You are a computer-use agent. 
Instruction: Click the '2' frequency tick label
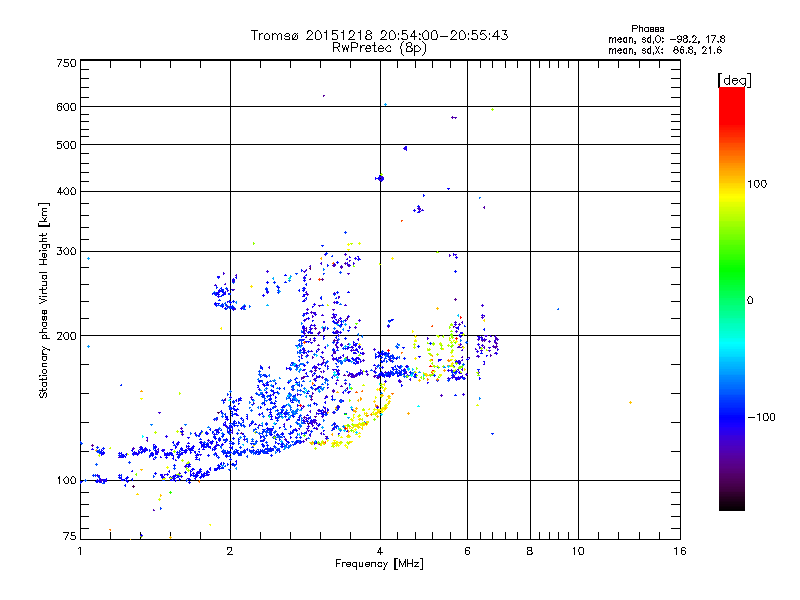pos(230,551)
